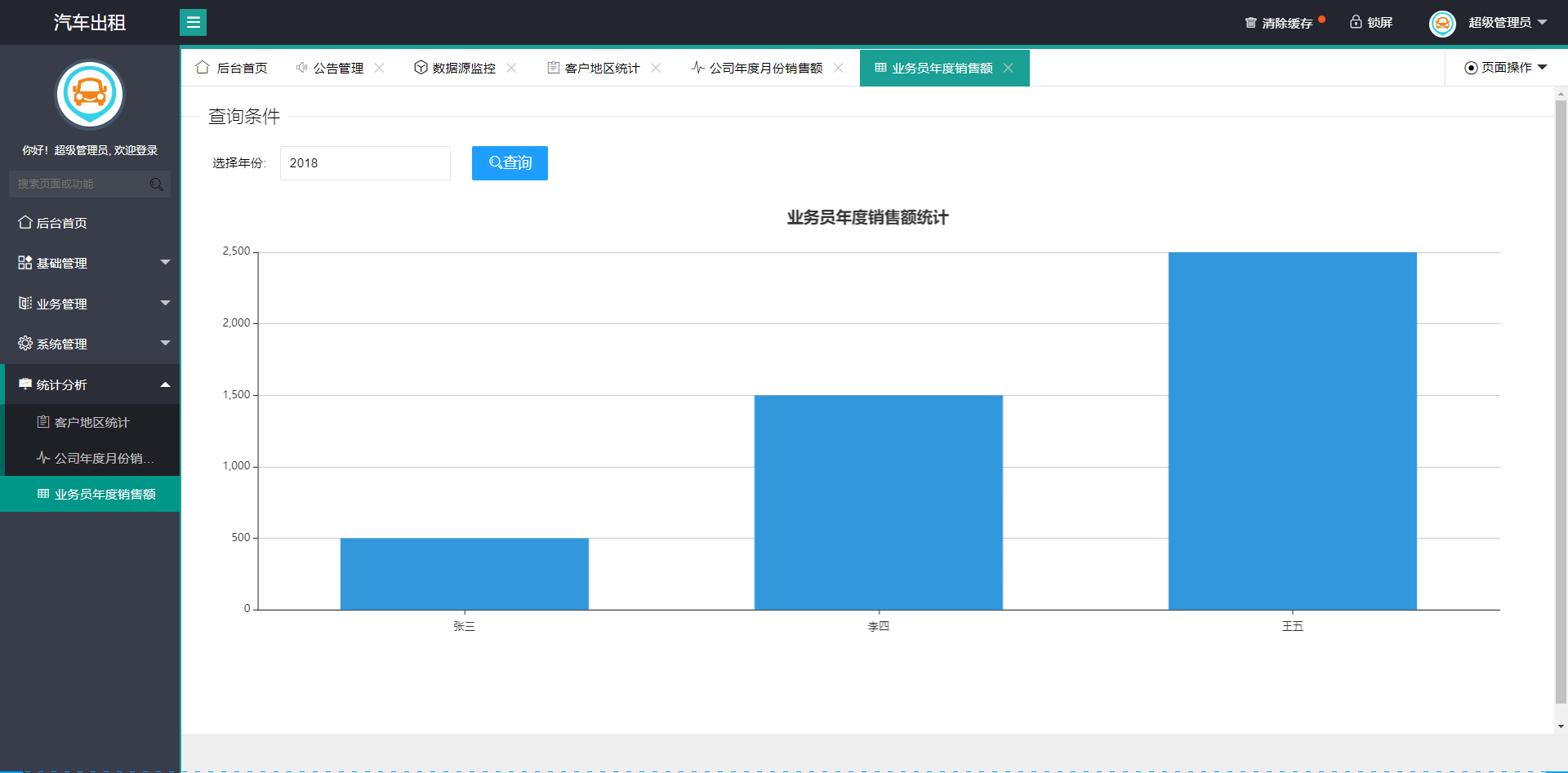The image size is (1568, 773).
Task: Expand the 业务管理 menu arrow
Action: (165, 303)
